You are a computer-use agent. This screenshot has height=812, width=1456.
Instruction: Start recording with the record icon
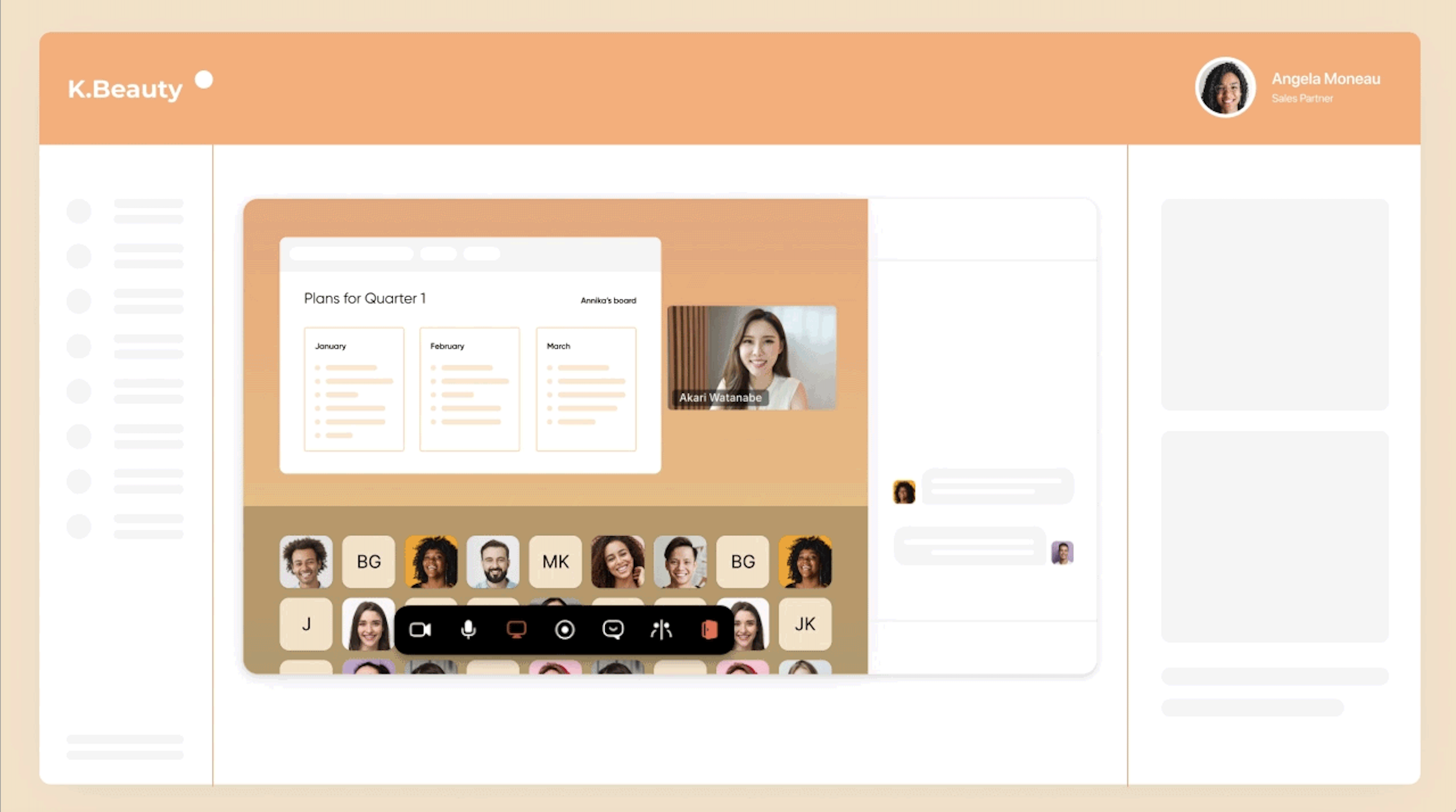[x=565, y=629]
